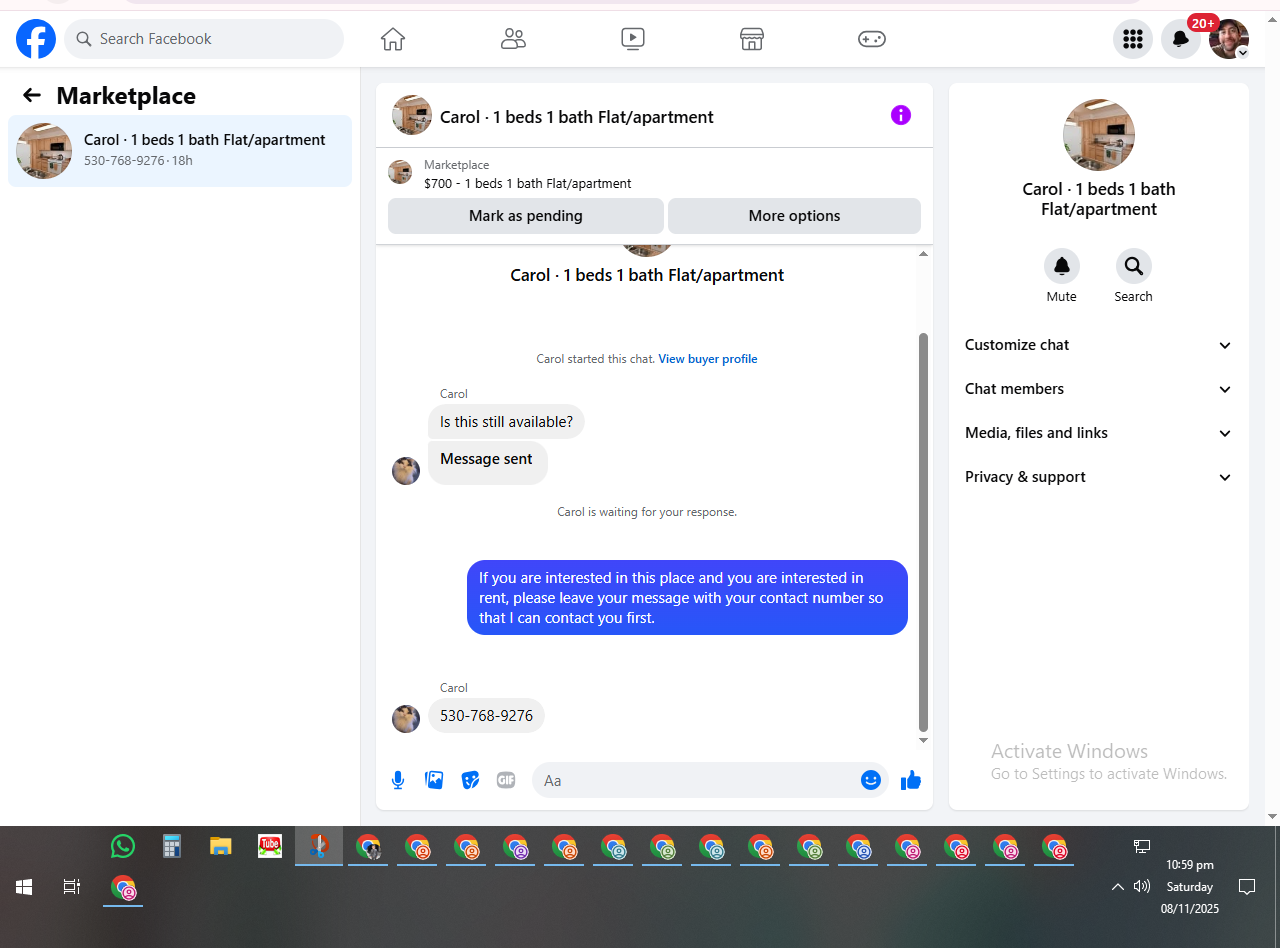Click the 'Message sent' bubble

click(487, 461)
